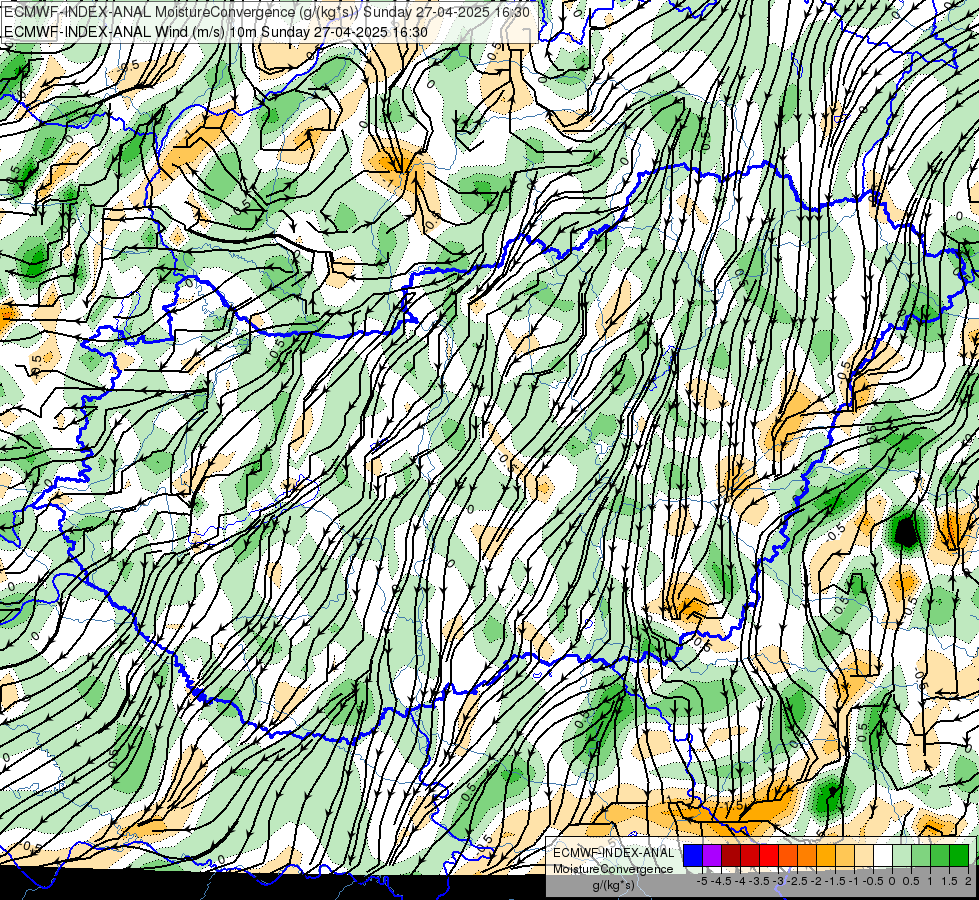Click the legend label 'ECMWF-INDEX-ANAL'

point(614,853)
